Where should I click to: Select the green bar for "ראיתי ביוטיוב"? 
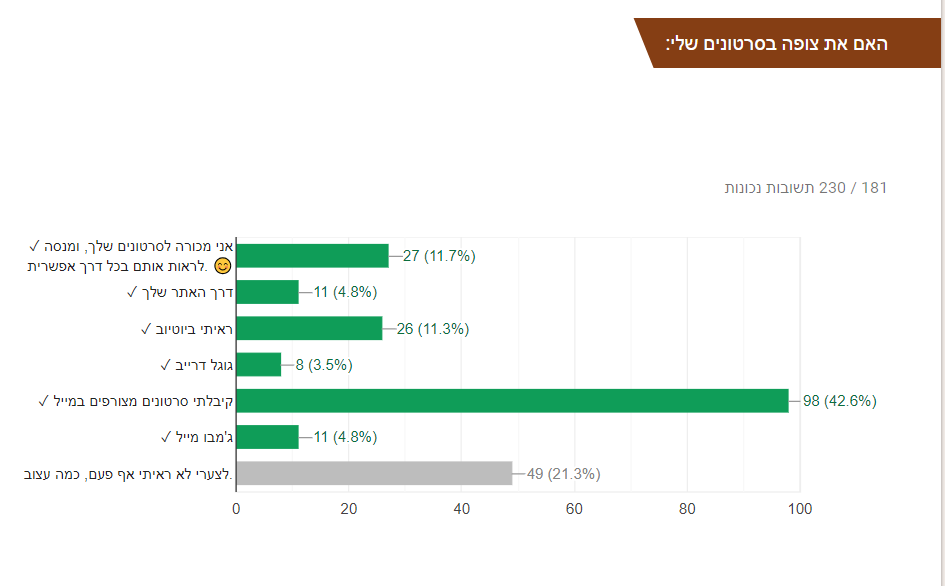pos(309,328)
